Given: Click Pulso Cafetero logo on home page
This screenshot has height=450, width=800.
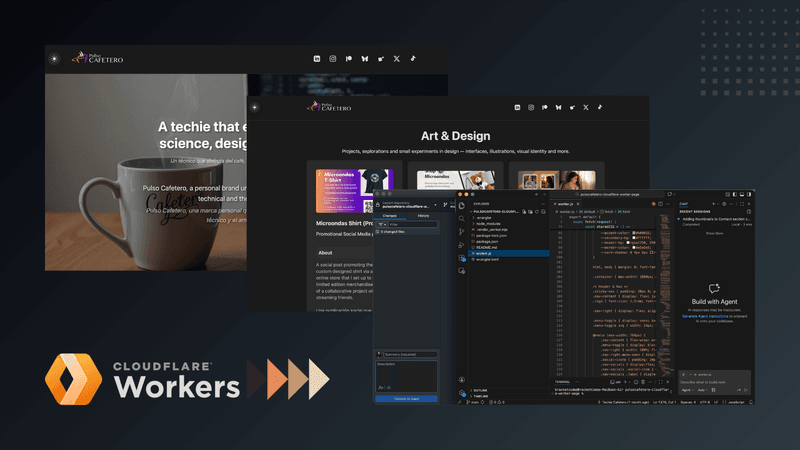Looking at the screenshot, I should [x=97, y=58].
